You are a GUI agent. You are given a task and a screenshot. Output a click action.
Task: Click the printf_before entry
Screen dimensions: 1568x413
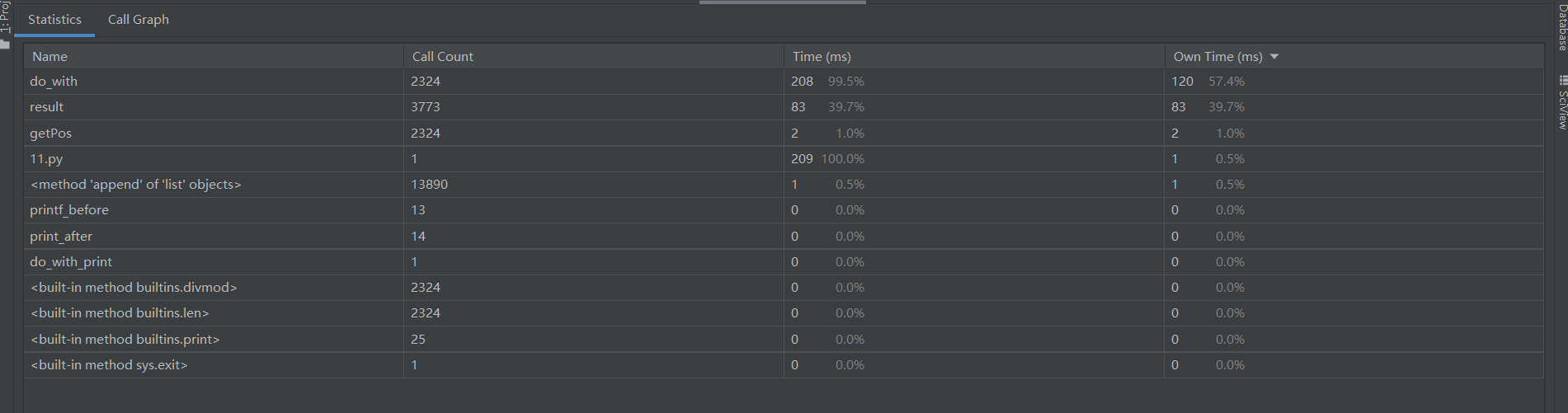point(69,210)
